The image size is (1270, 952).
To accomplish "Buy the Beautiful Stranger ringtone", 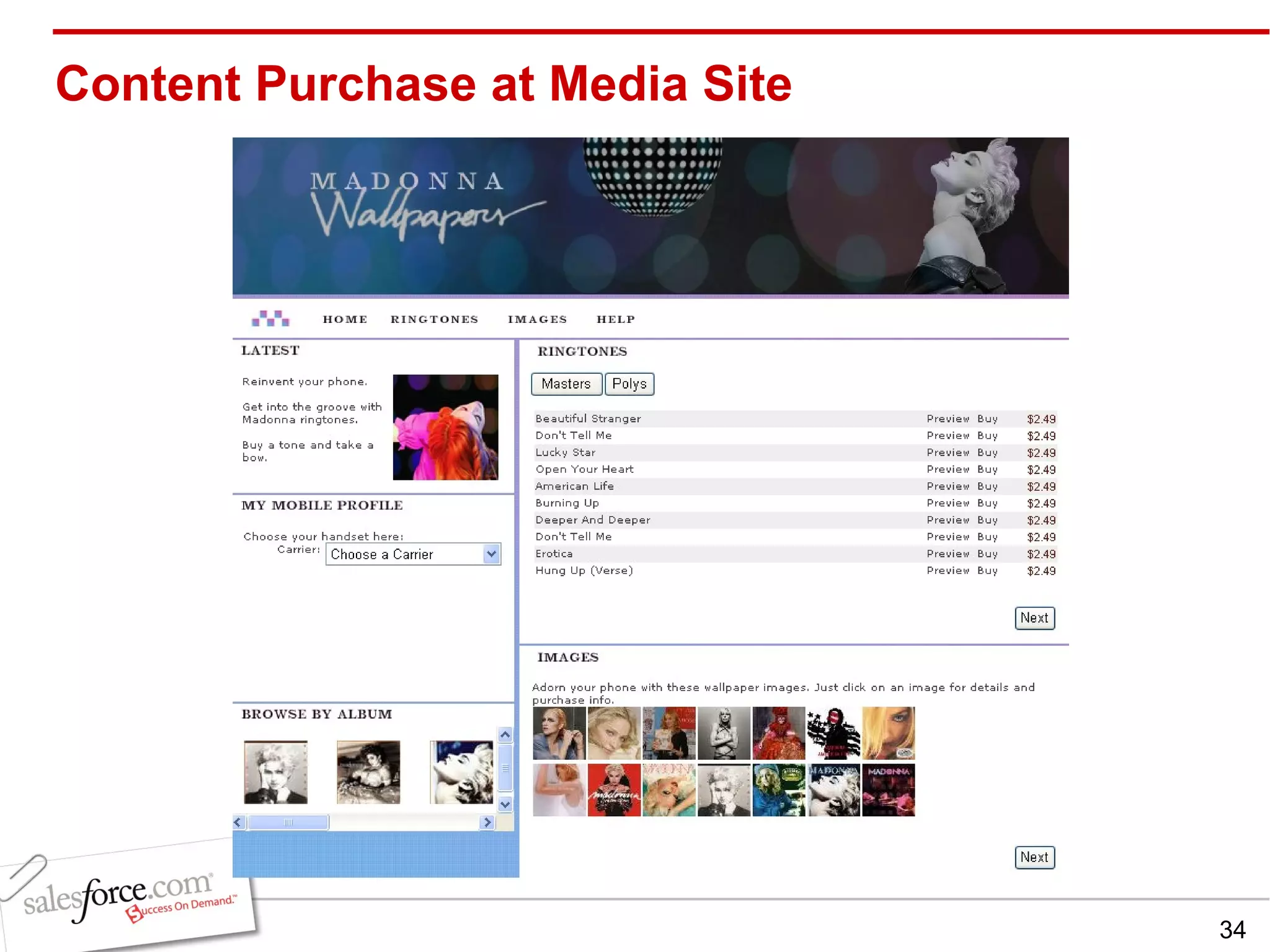I will tap(987, 419).
